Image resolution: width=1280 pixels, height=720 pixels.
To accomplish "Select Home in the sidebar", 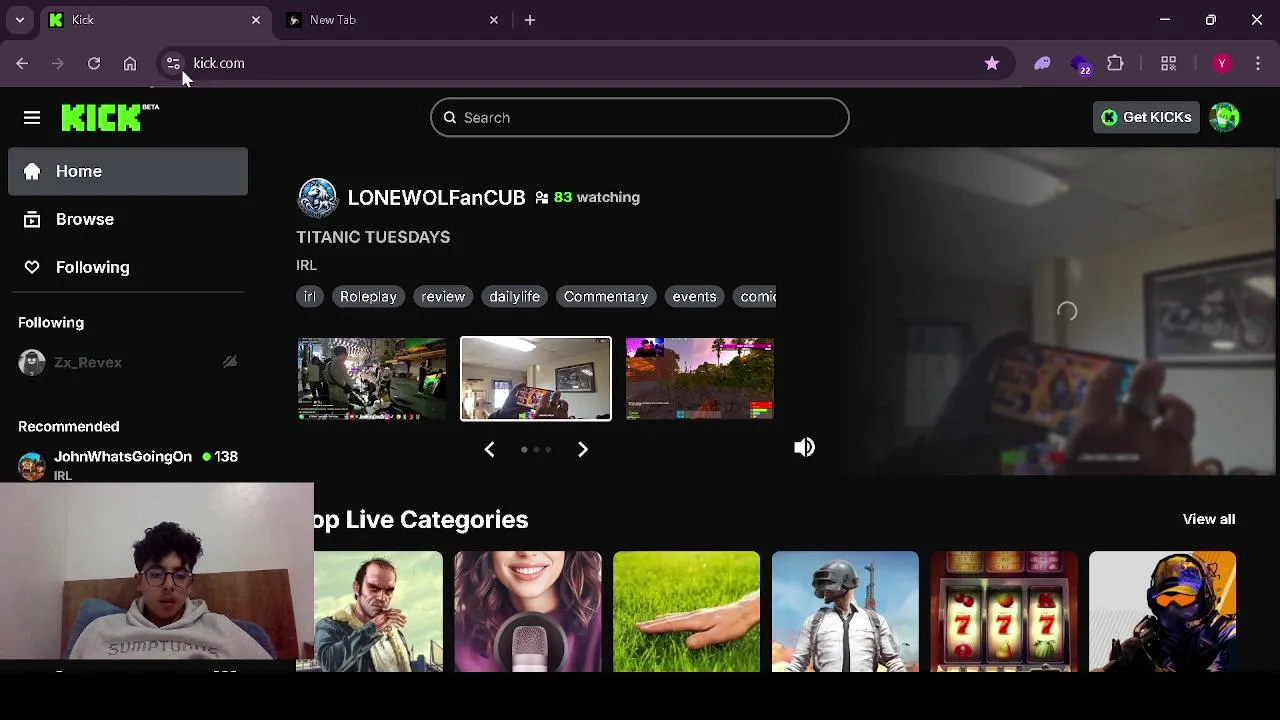I will tap(128, 171).
